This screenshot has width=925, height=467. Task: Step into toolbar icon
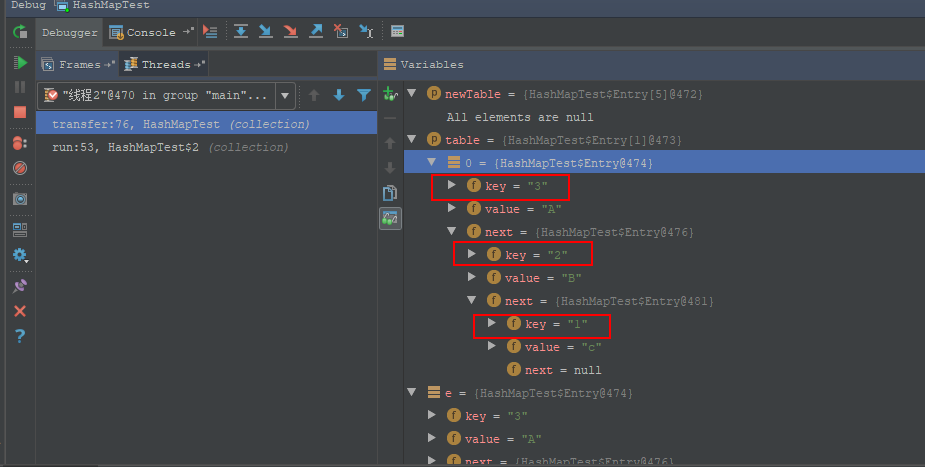[265, 31]
